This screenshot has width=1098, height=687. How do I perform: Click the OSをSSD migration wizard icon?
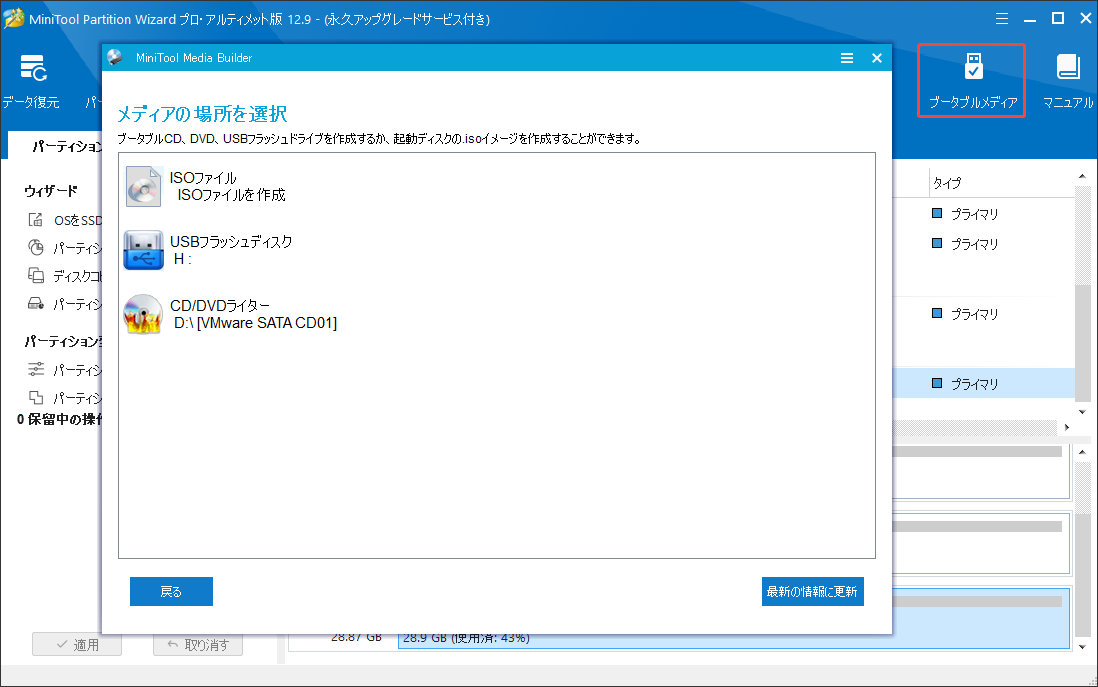[35, 220]
